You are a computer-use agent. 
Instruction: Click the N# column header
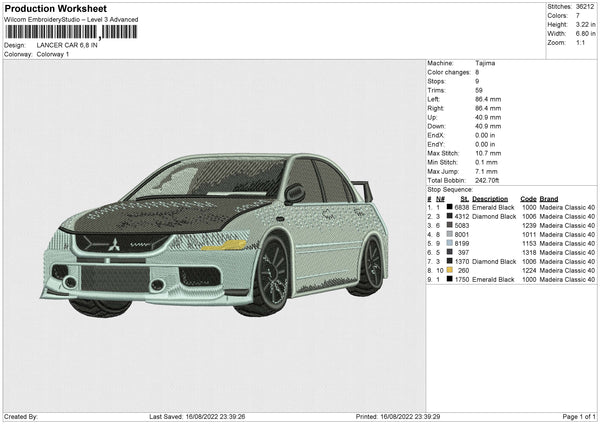440,199
